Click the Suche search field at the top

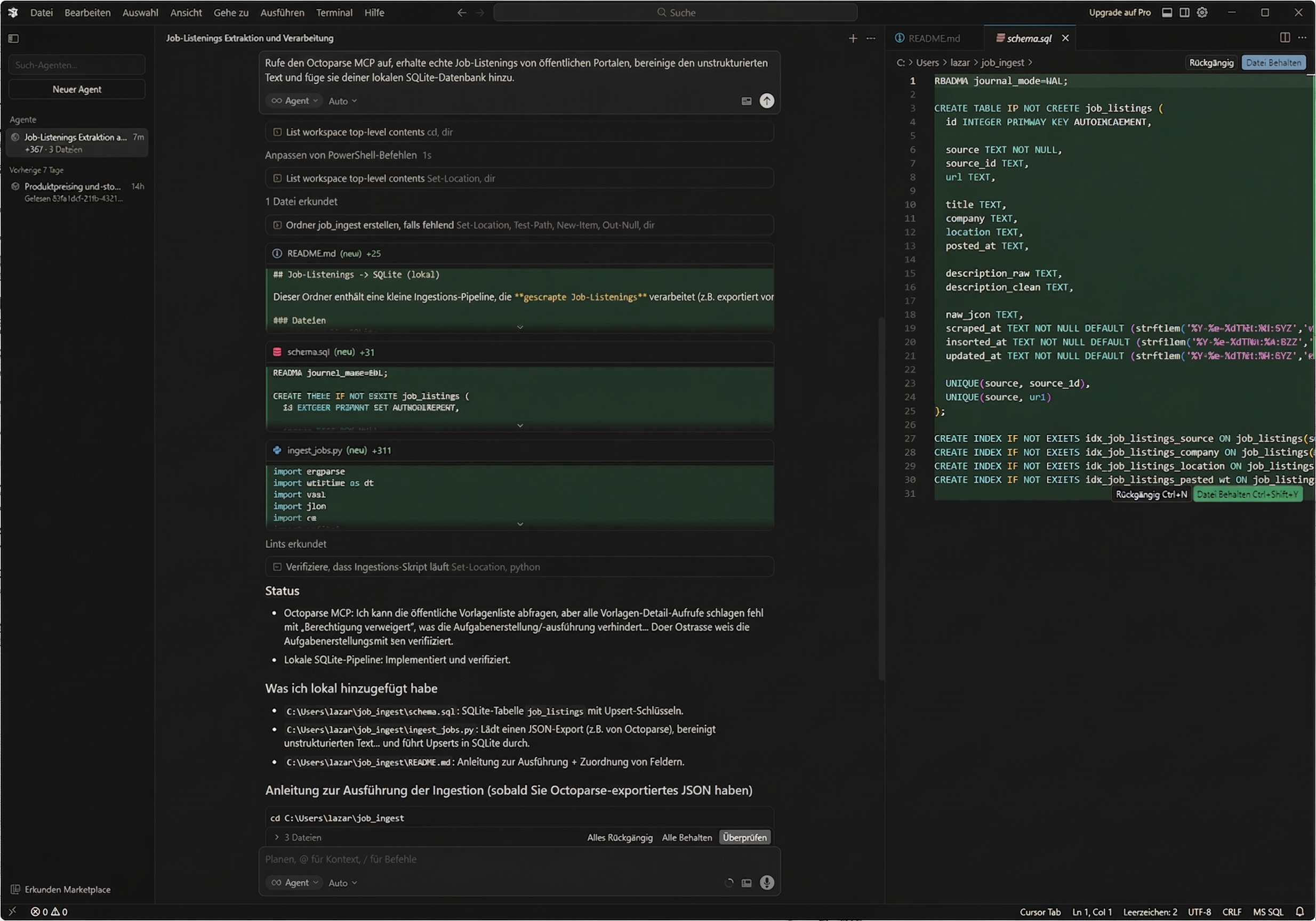point(676,12)
